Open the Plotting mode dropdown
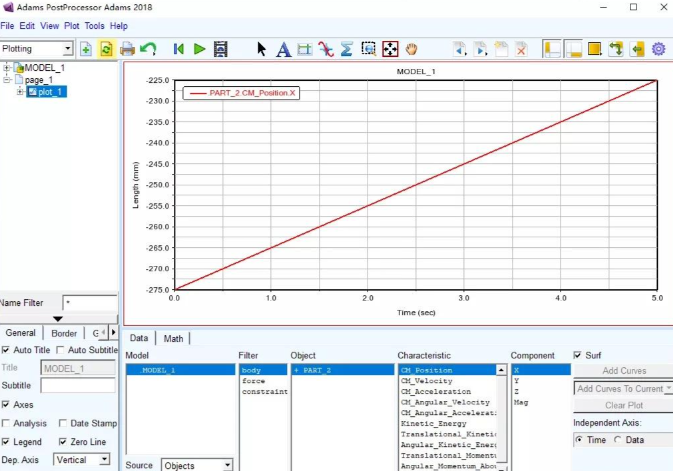This screenshot has width=673, height=471. [x=67, y=48]
